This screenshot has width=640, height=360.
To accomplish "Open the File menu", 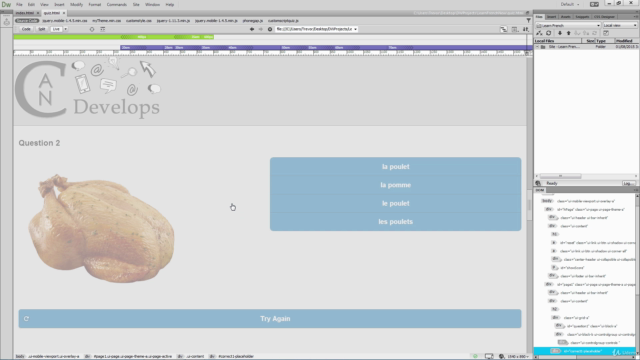I will tap(19, 4).
